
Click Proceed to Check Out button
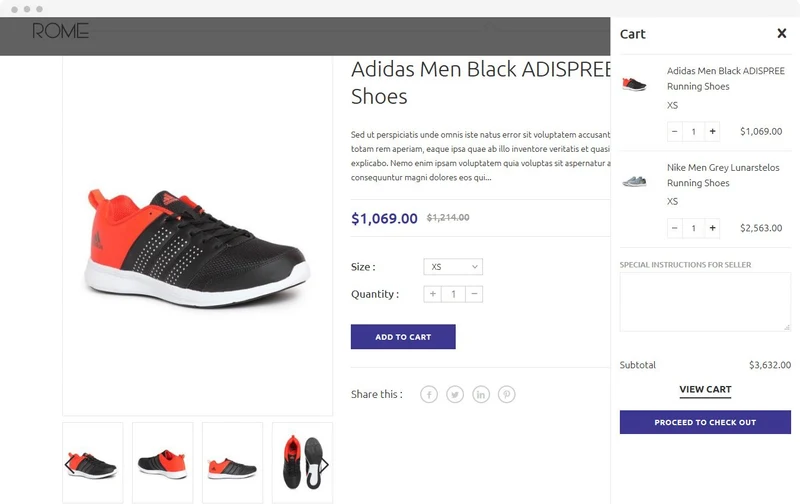(705, 422)
